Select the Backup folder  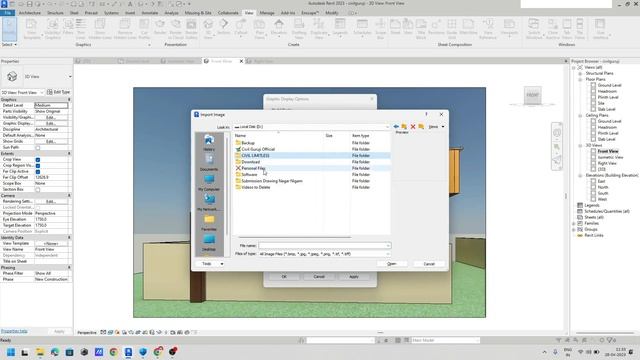tap(248, 143)
